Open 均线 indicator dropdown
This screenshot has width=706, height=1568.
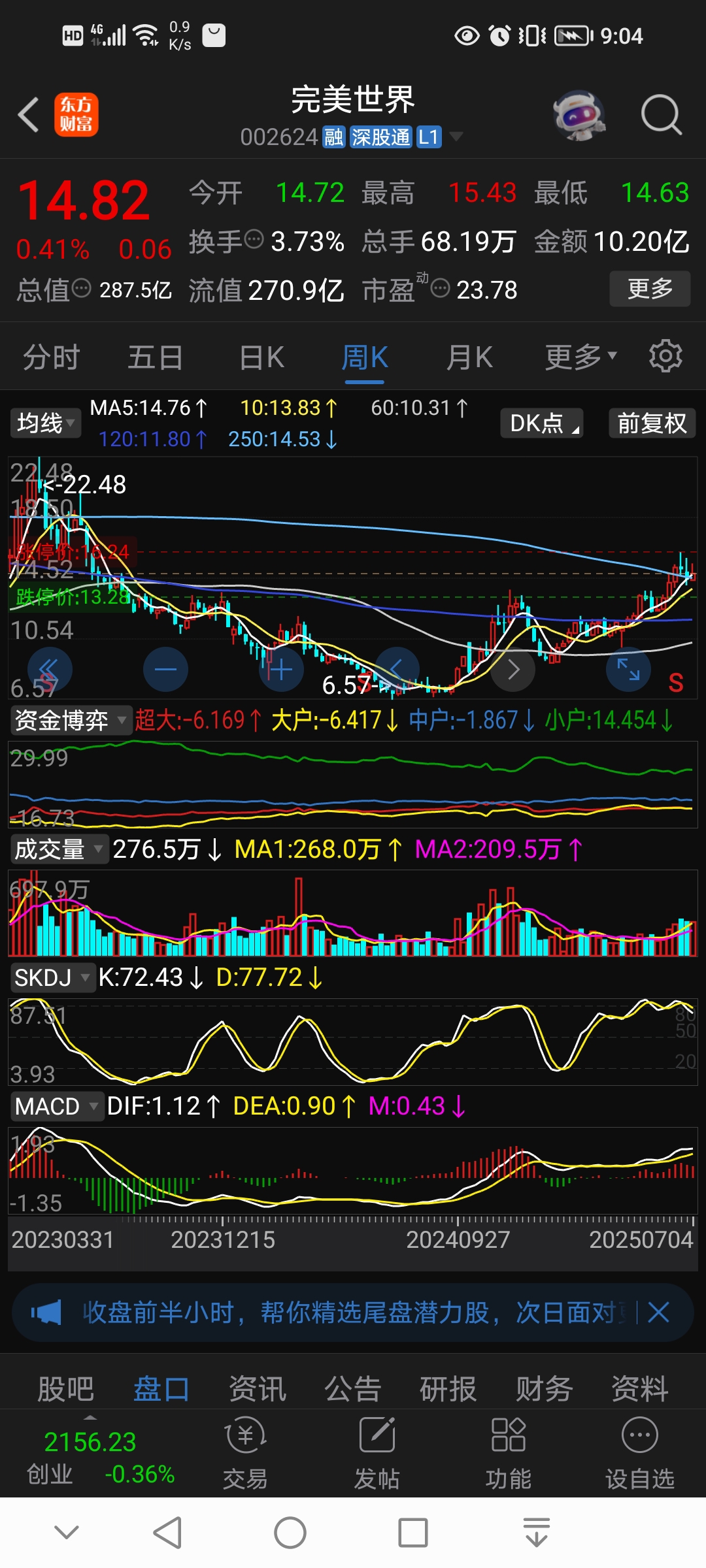[45, 423]
